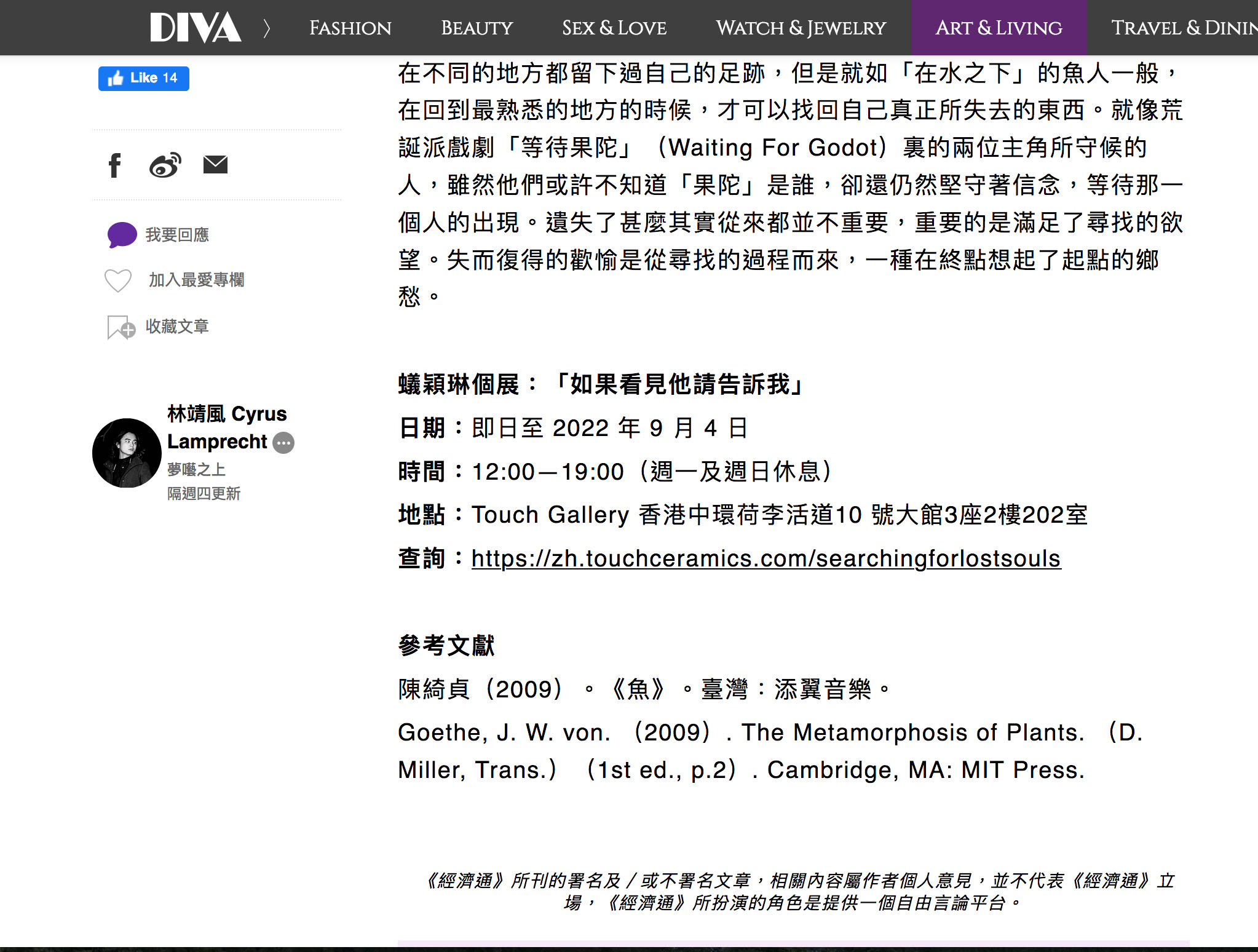Share article on Weibo icon
Viewport: 1258px width, 952px height.
point(165,165)
